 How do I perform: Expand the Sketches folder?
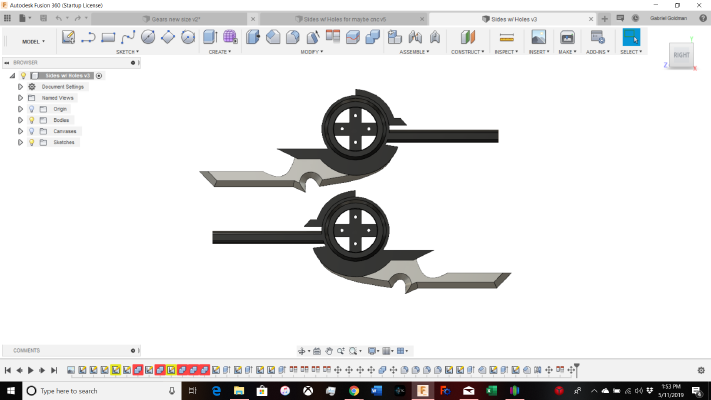click(20, 142)
